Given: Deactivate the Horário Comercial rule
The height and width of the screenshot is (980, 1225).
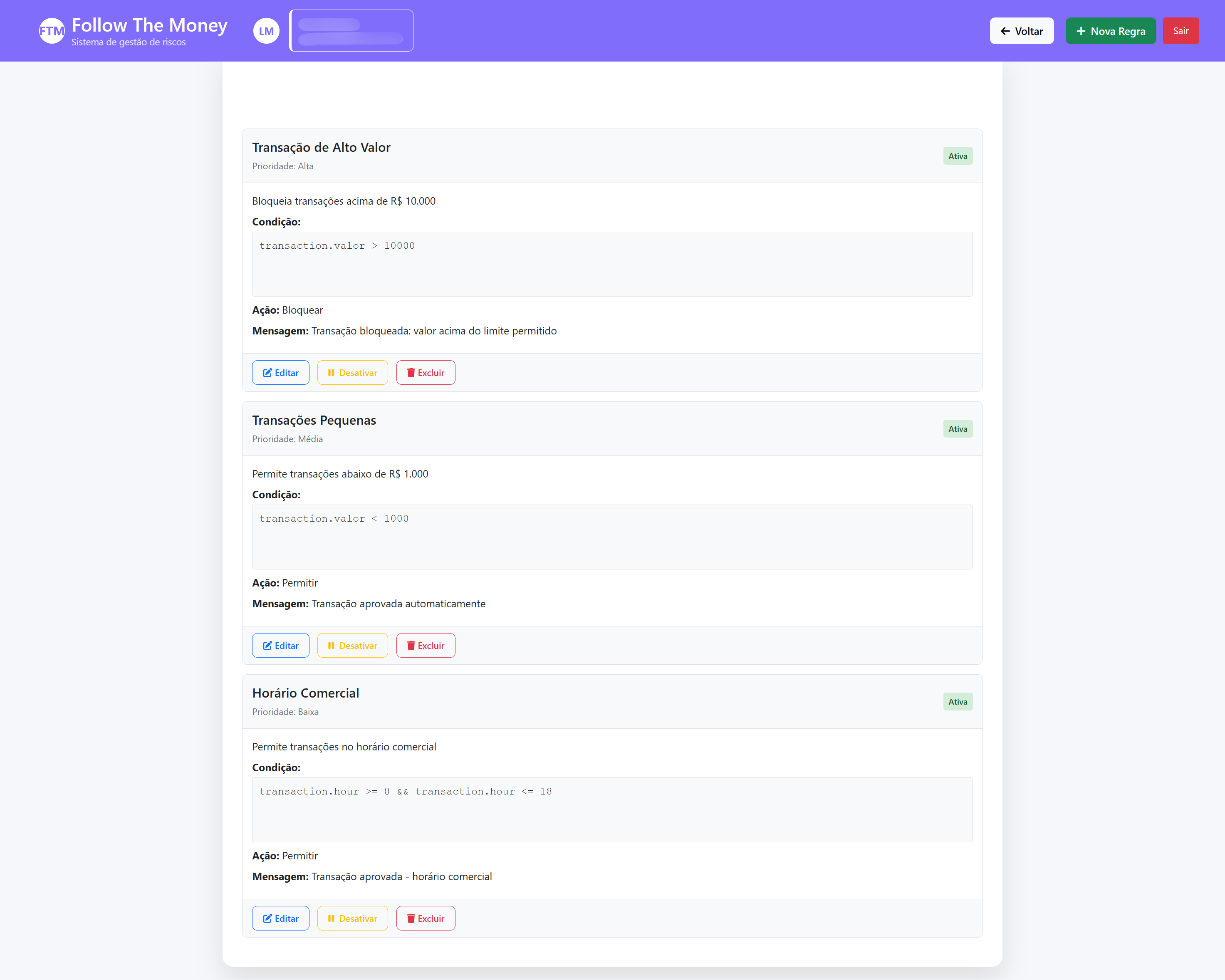Looking at the screenshot, I should pos(352,918).
